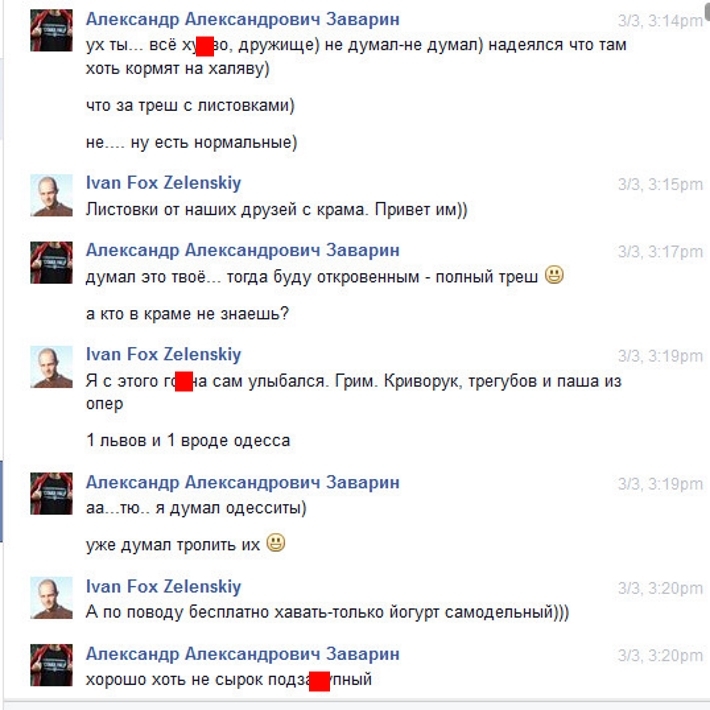Click Ivan Fox Zelenskiy avatar at 3:19pm

click(51, 367)
